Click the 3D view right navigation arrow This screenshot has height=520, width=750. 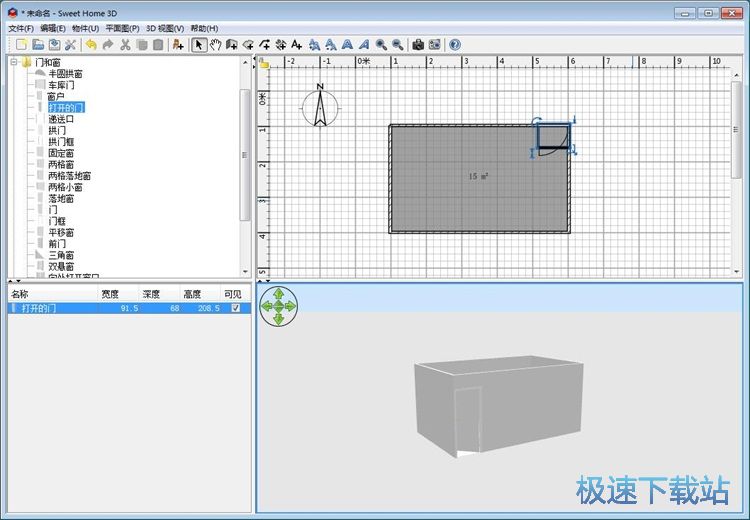pos(290,306)
